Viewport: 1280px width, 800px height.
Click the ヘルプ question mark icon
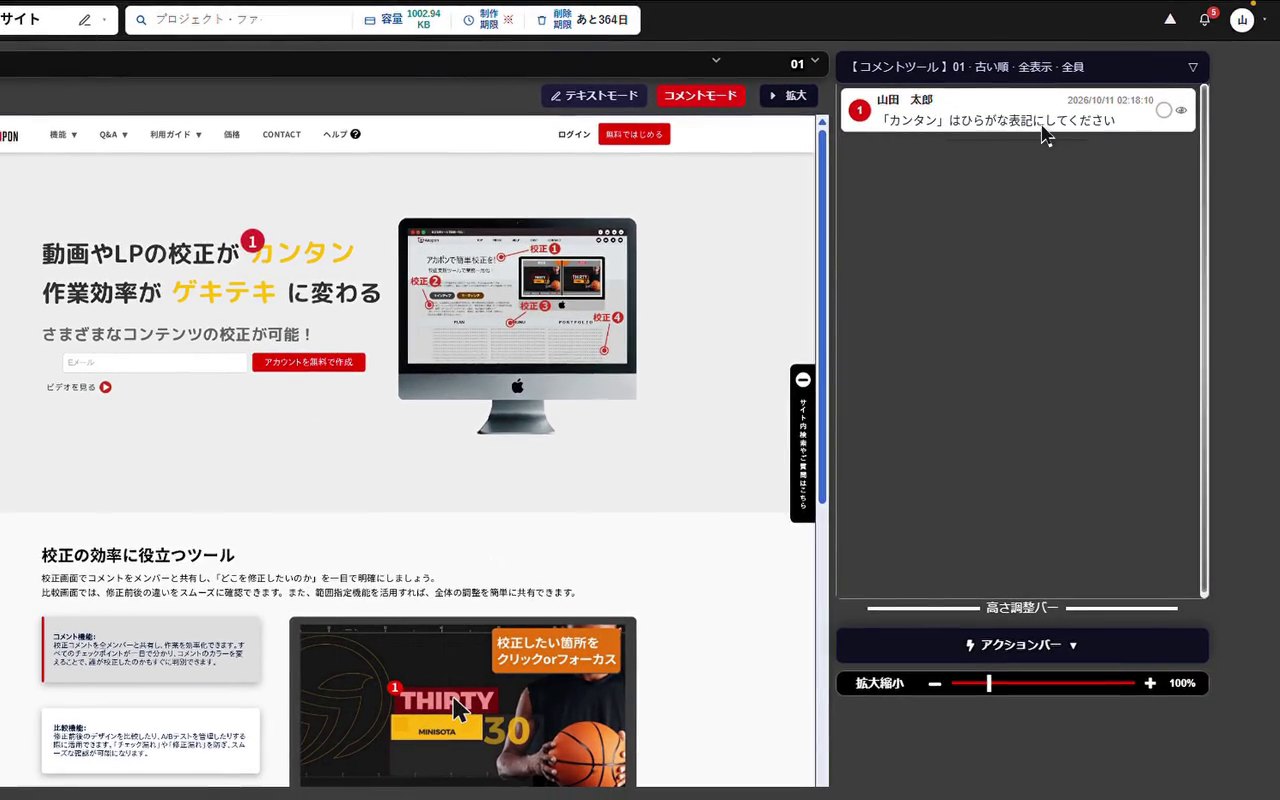[x=355, y=134]
